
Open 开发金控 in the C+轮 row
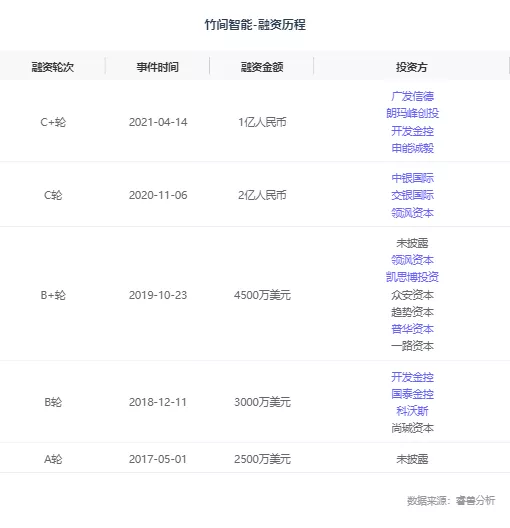(412, 131)
